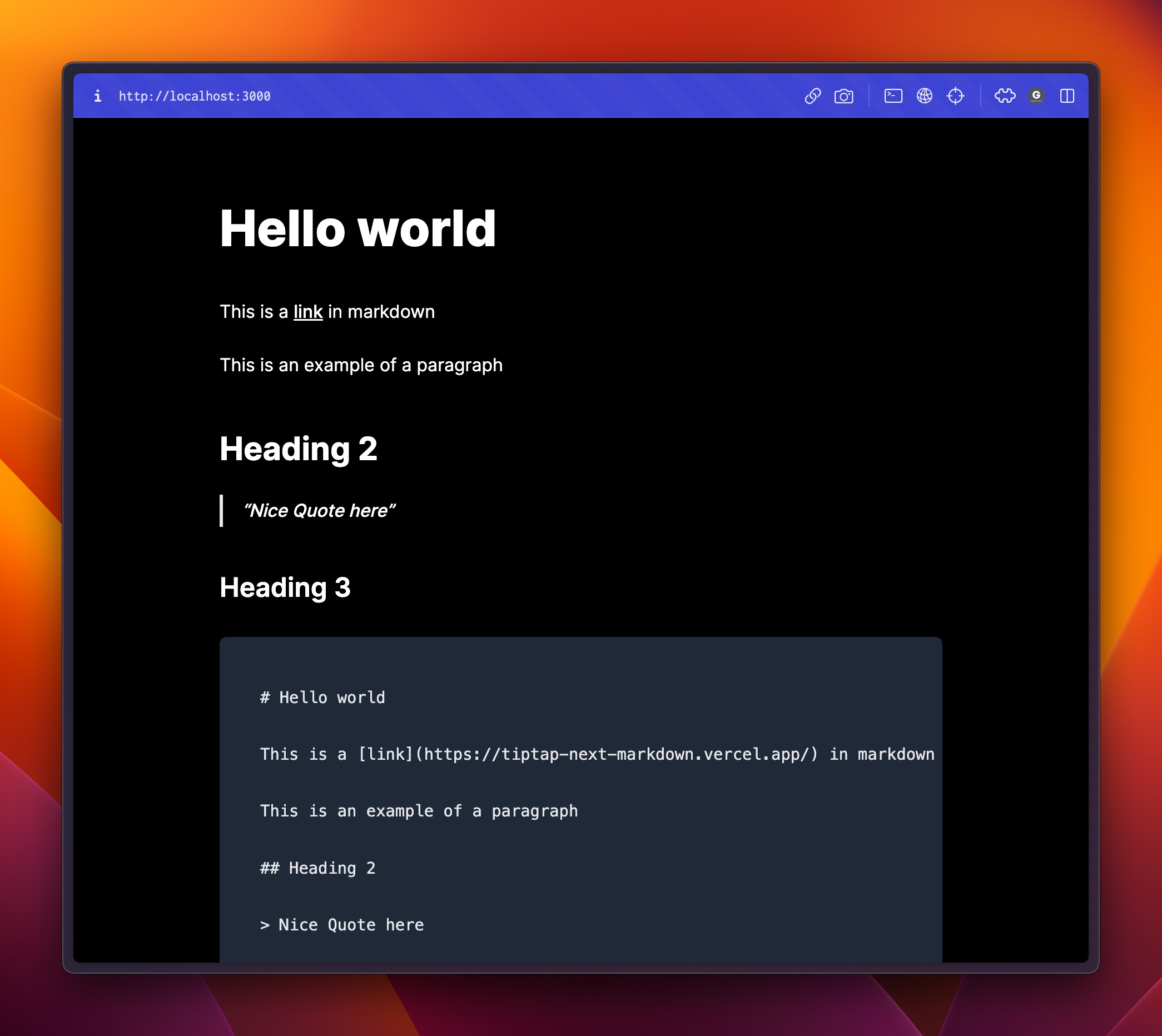Click the "Heading 2" title text
Viewport: 1162px width, 1036px height.
click(x=299, y=449)
